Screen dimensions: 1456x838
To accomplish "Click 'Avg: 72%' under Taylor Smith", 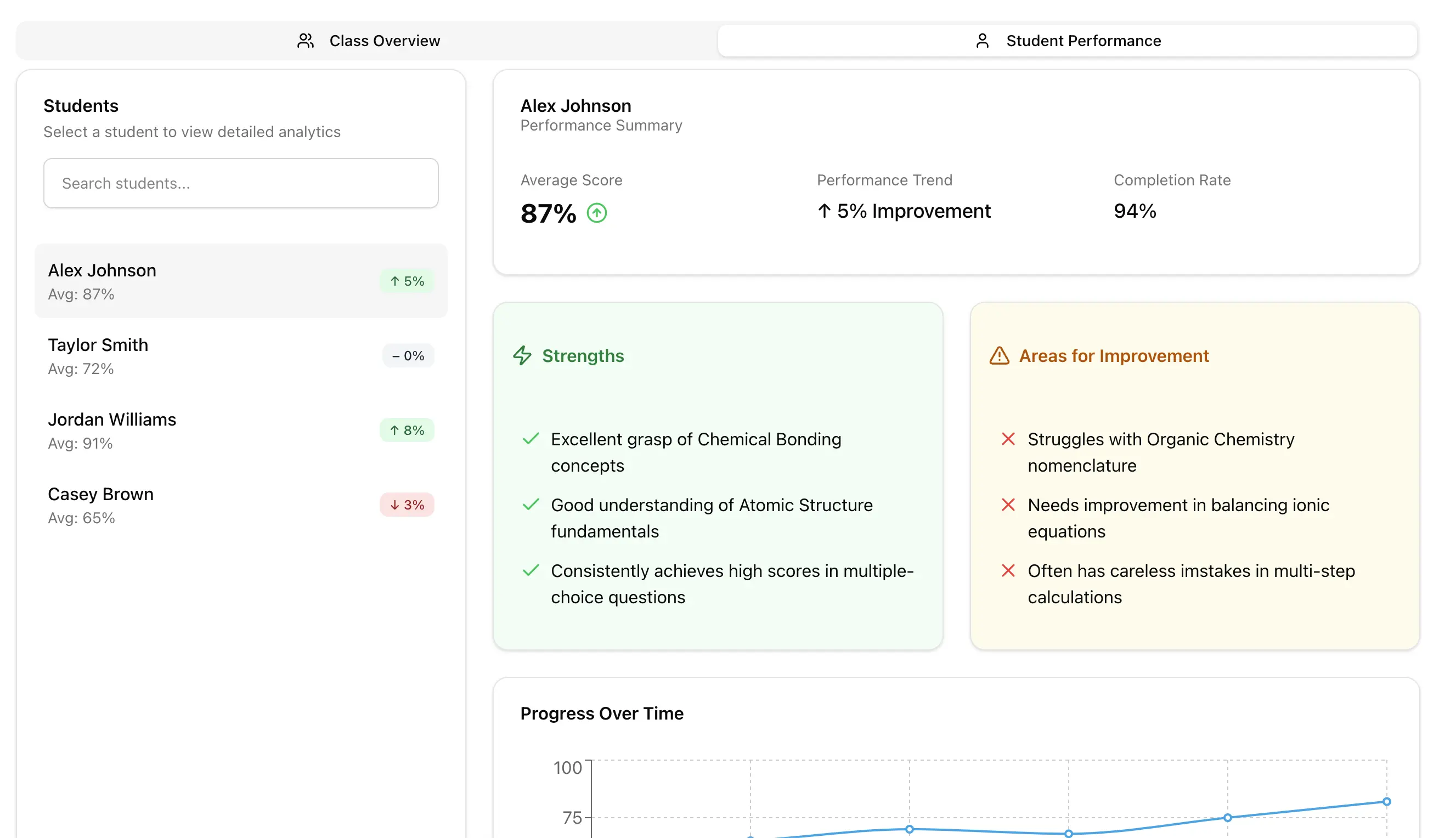I will (81, 369).
